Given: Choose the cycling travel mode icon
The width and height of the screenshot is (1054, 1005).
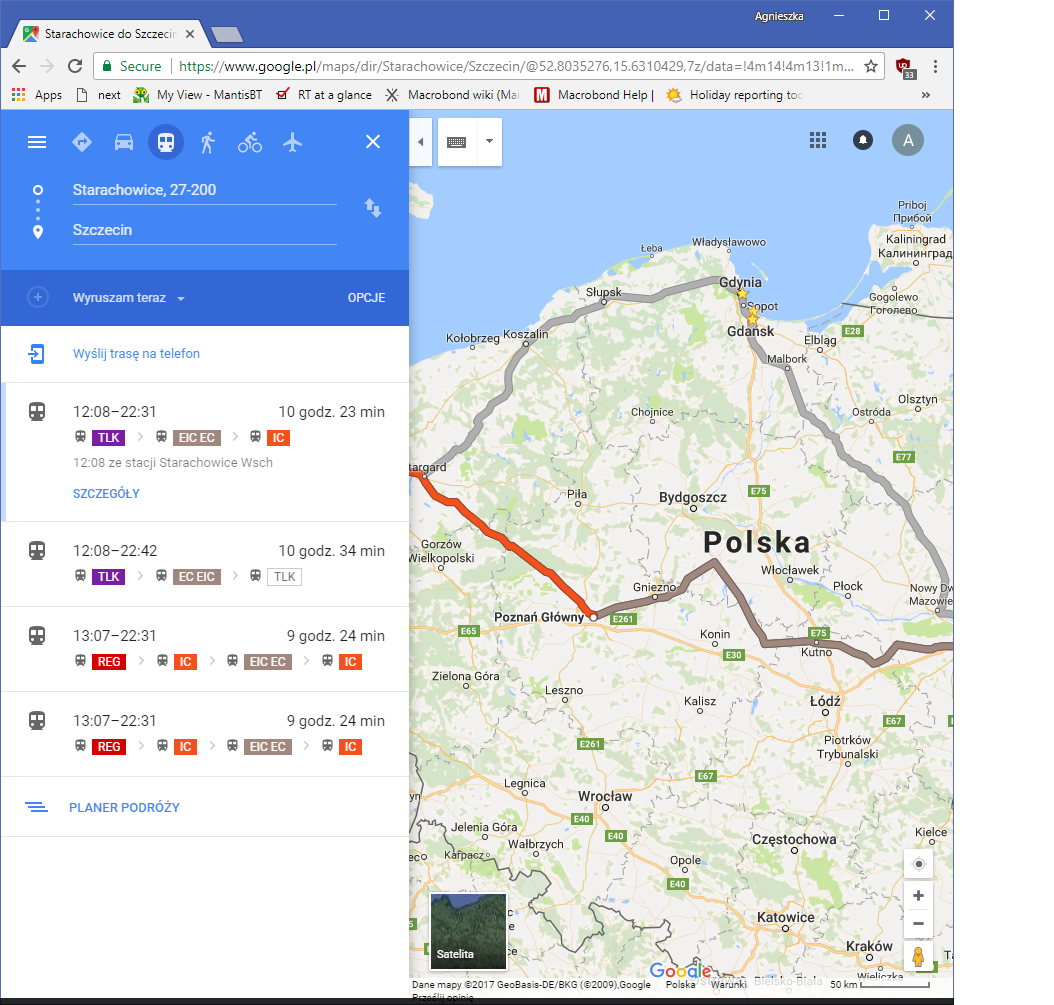Looking at the screenshot, I should click(x=250, y=142).
